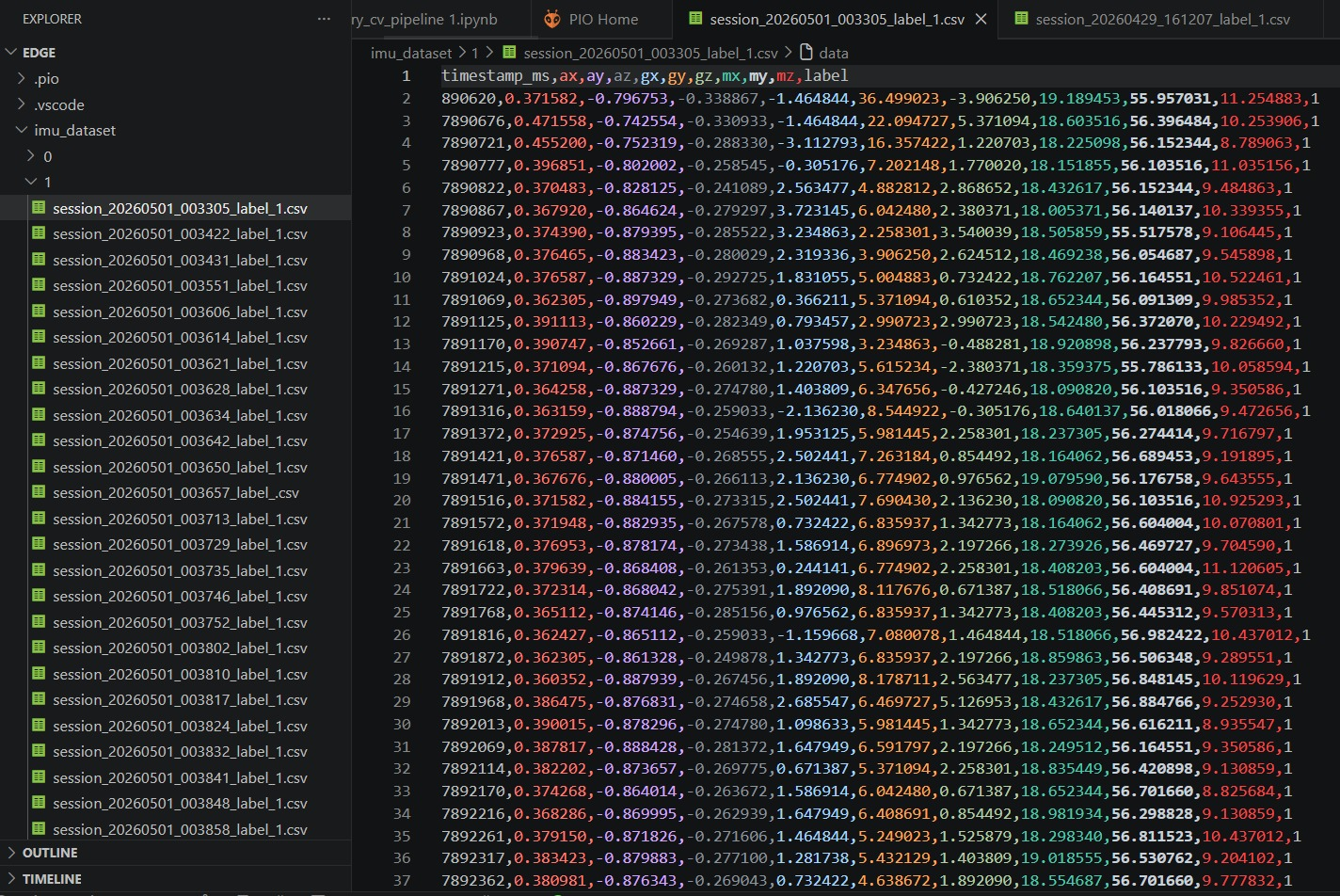This screenshot has height=896, width=1340.
Task: Open session_20260501_003713_label_1.csv file
Action: pyautogui.click(x=175, y=519)
